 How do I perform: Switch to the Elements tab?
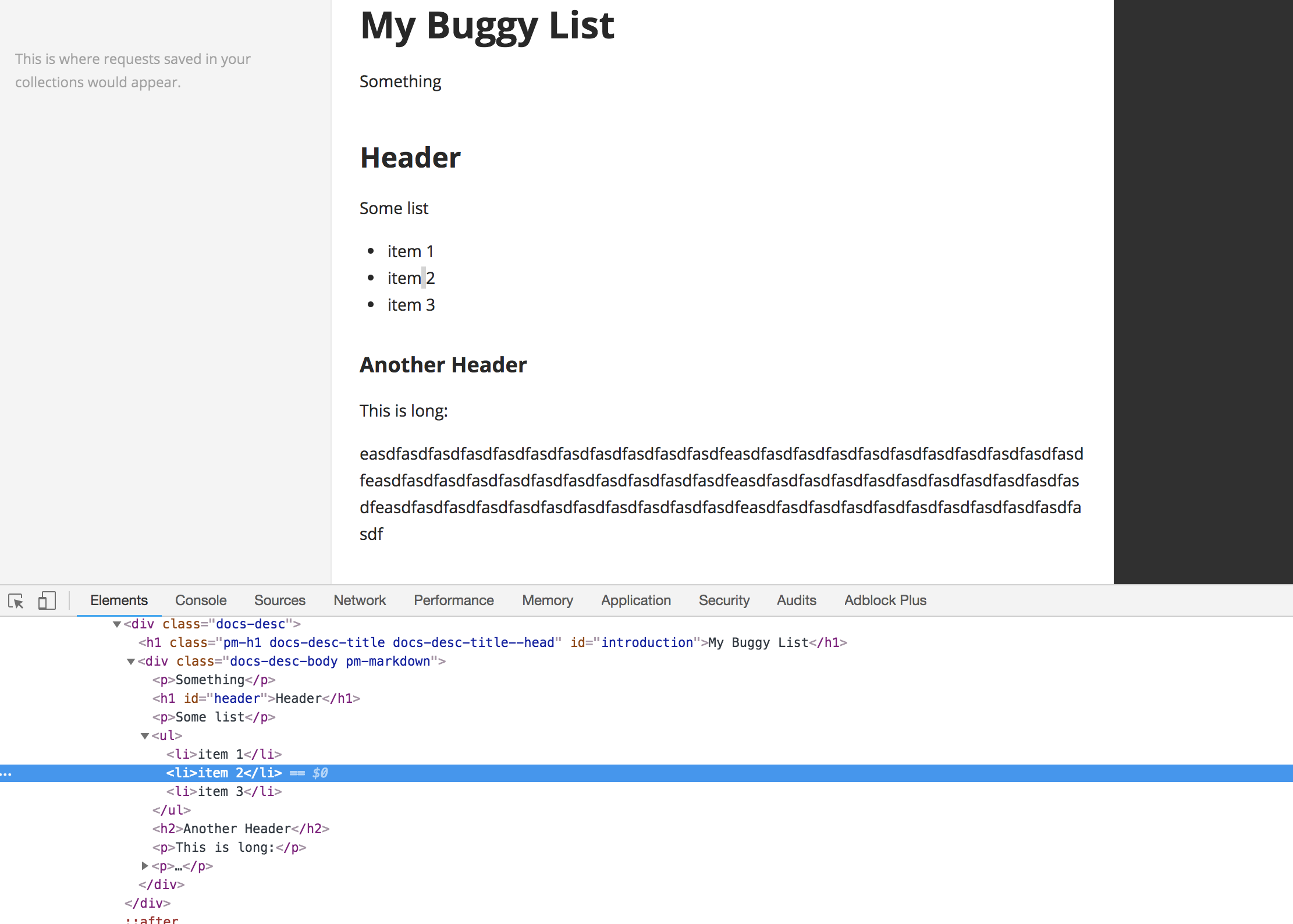[x=119, y=600]
